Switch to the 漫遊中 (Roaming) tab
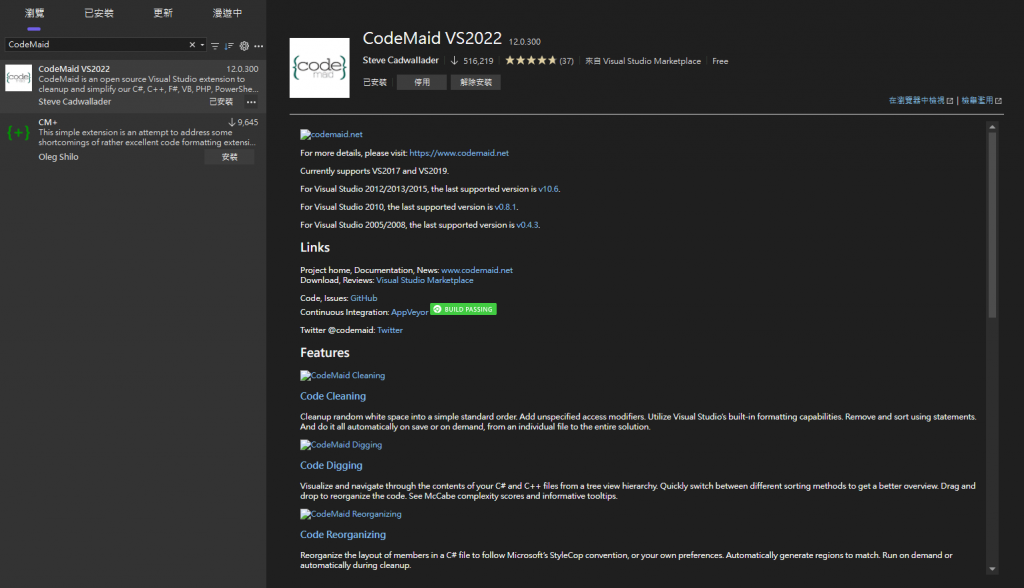The height and width of the screenshot is (588, 1024). point(227,13)
